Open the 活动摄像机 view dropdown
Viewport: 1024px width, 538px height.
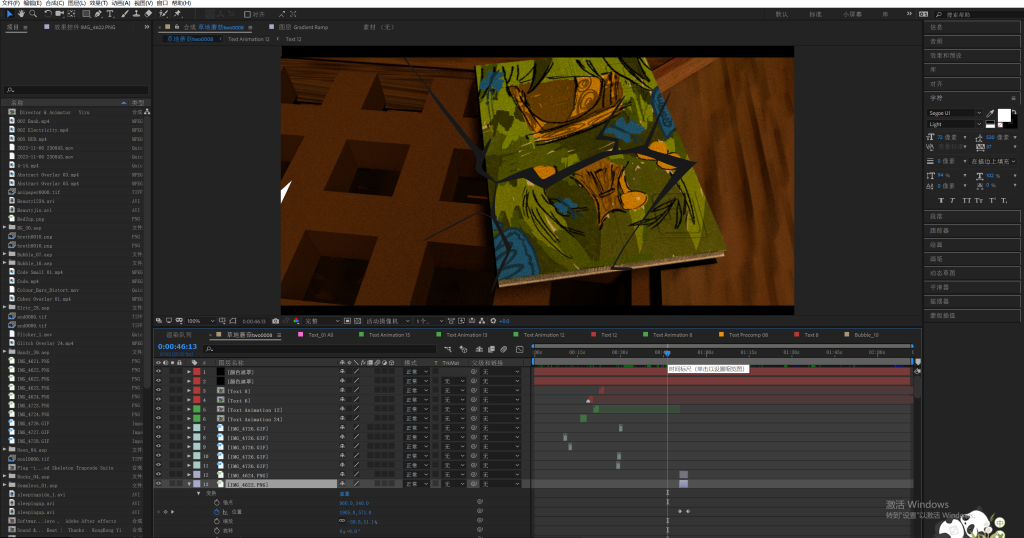point(388,321)
